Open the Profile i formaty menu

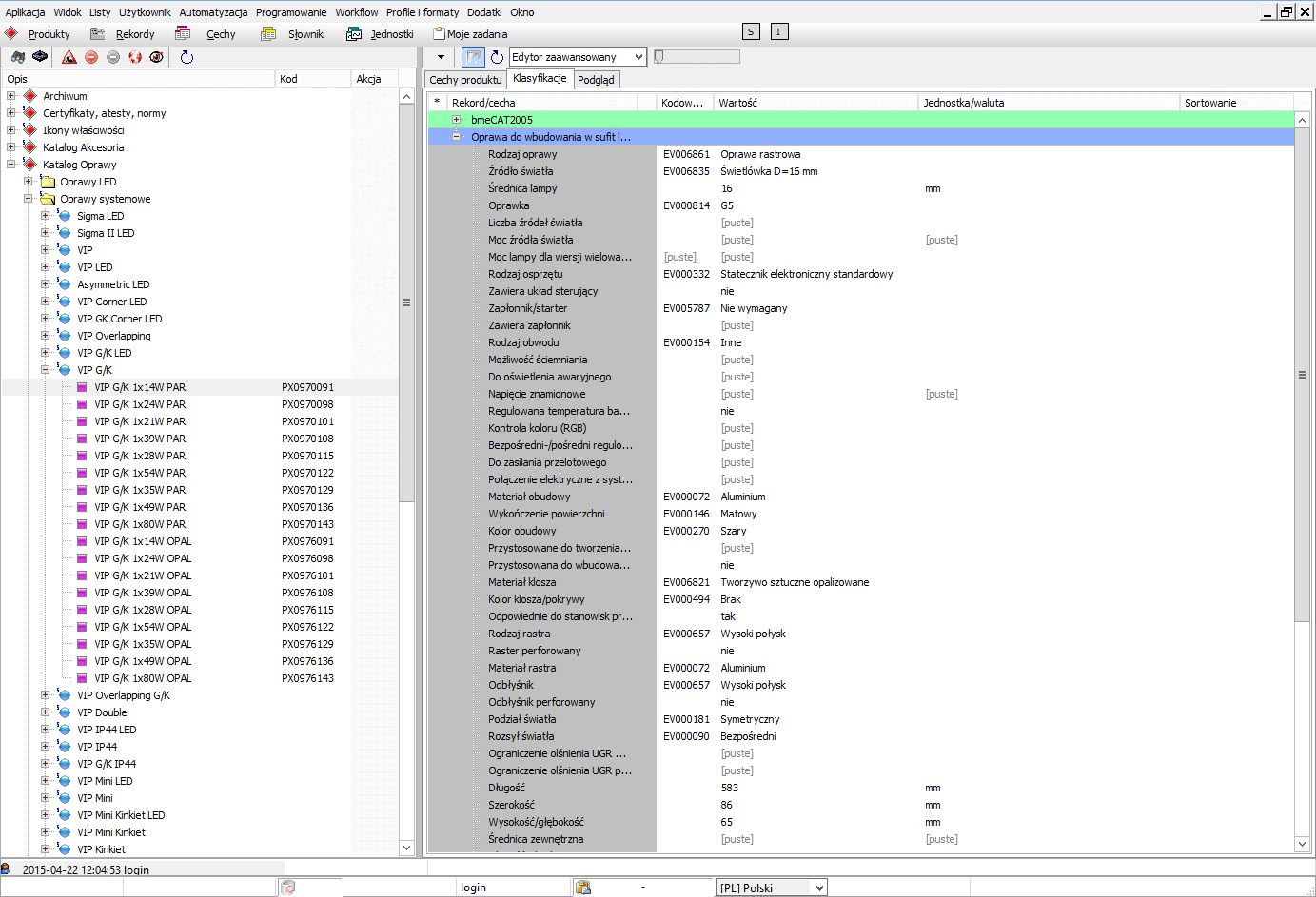422,12
